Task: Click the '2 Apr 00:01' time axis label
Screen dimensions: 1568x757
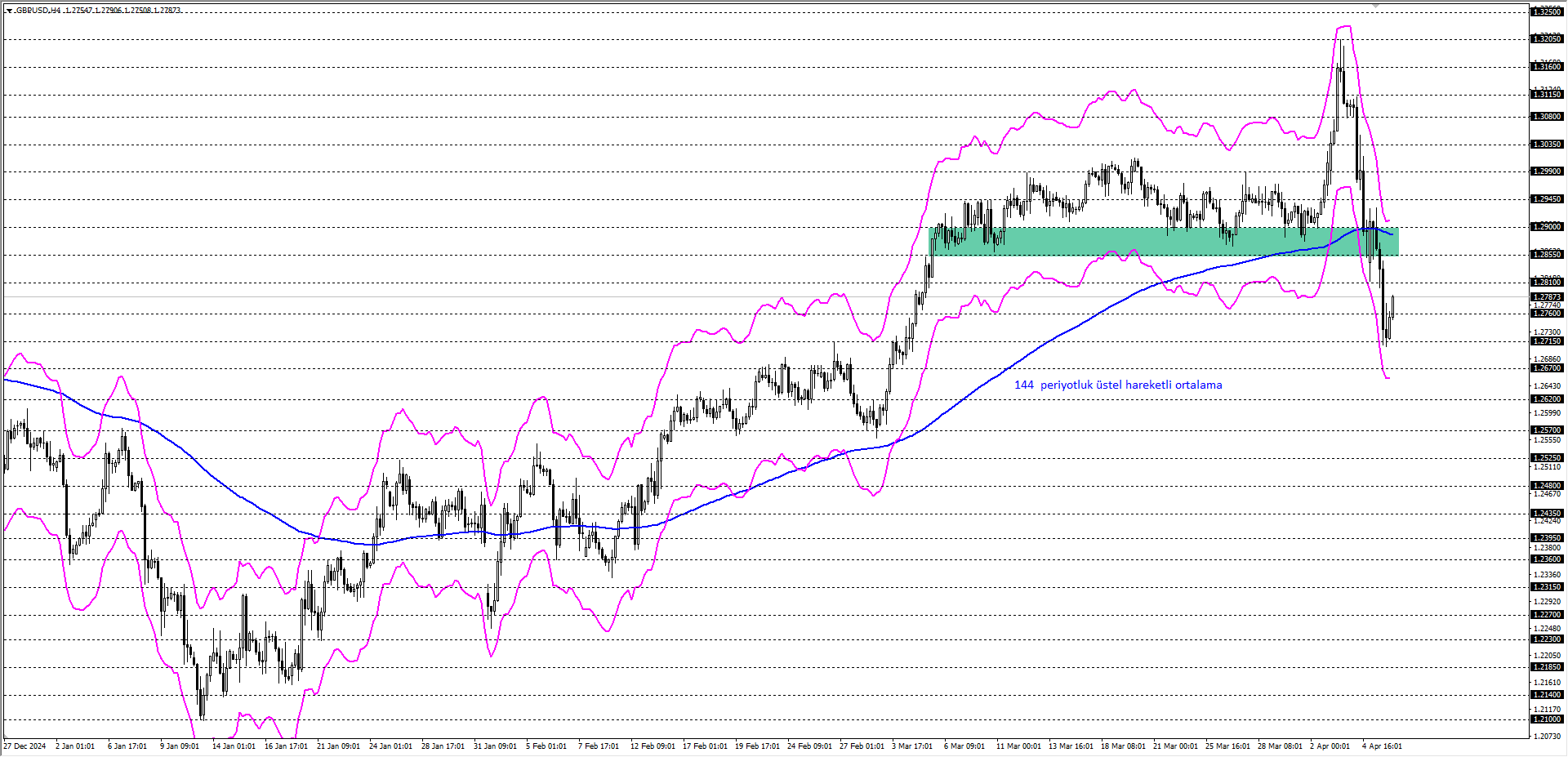Action: point(1330,746)
